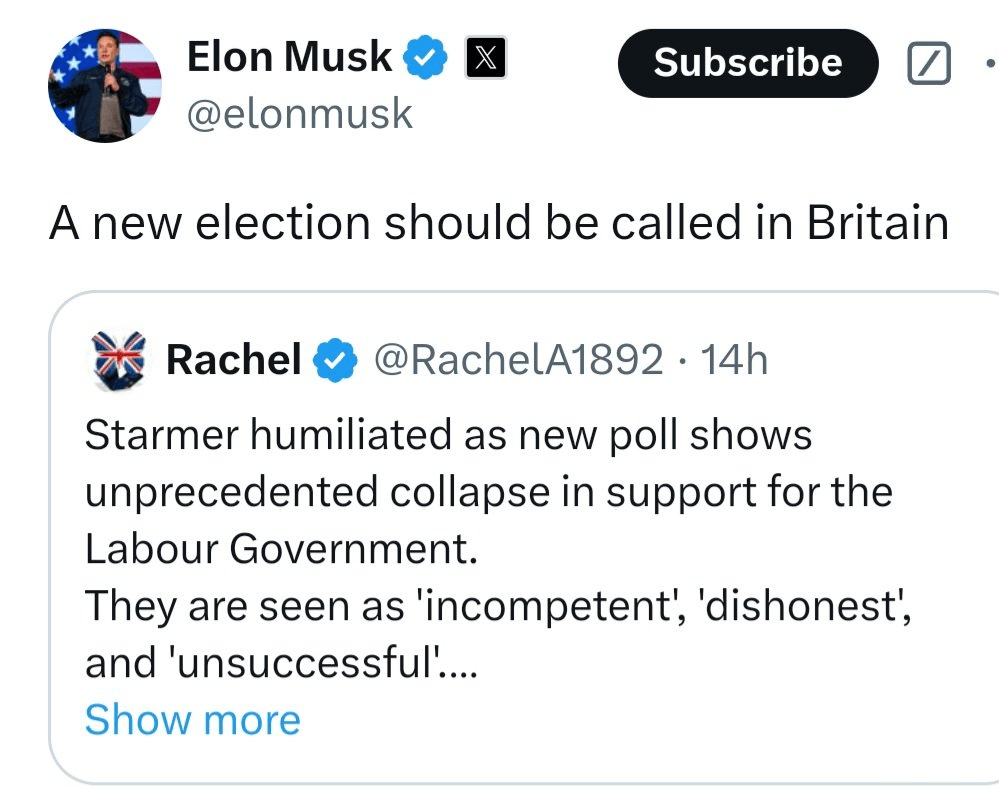Click Rachel's Union Jack avatar
This screenshot has width=999, height=788.
pos(119,359)
